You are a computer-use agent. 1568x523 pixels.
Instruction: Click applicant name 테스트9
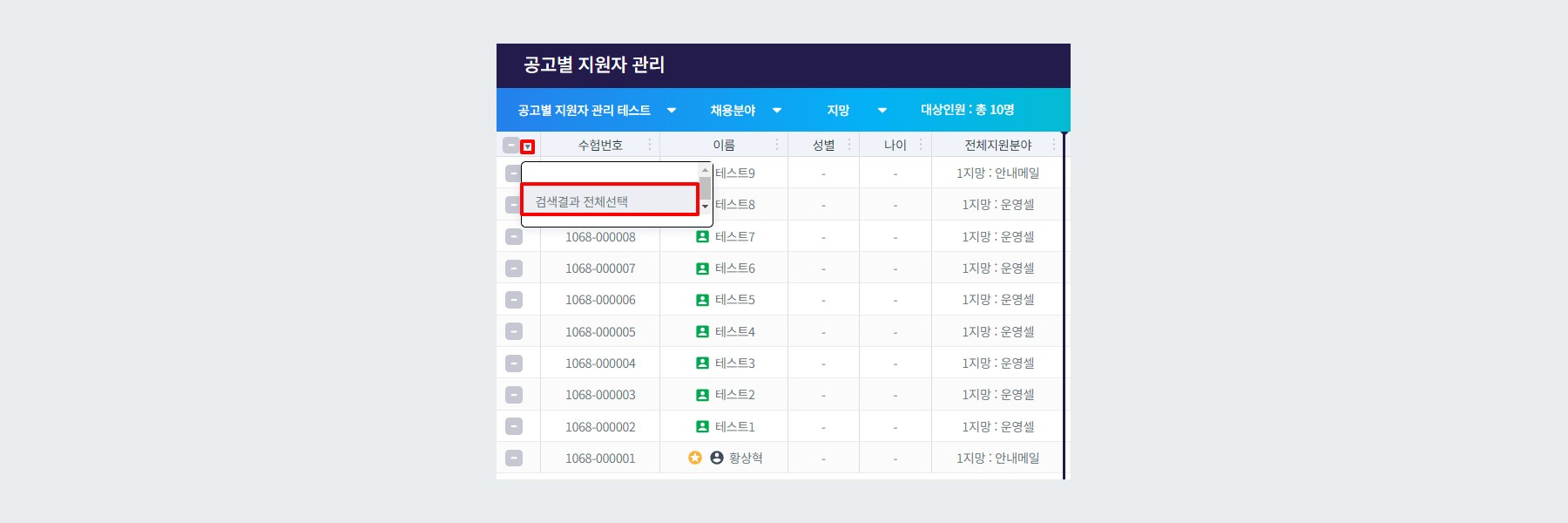pyautogui.click(x=735, y=173)
